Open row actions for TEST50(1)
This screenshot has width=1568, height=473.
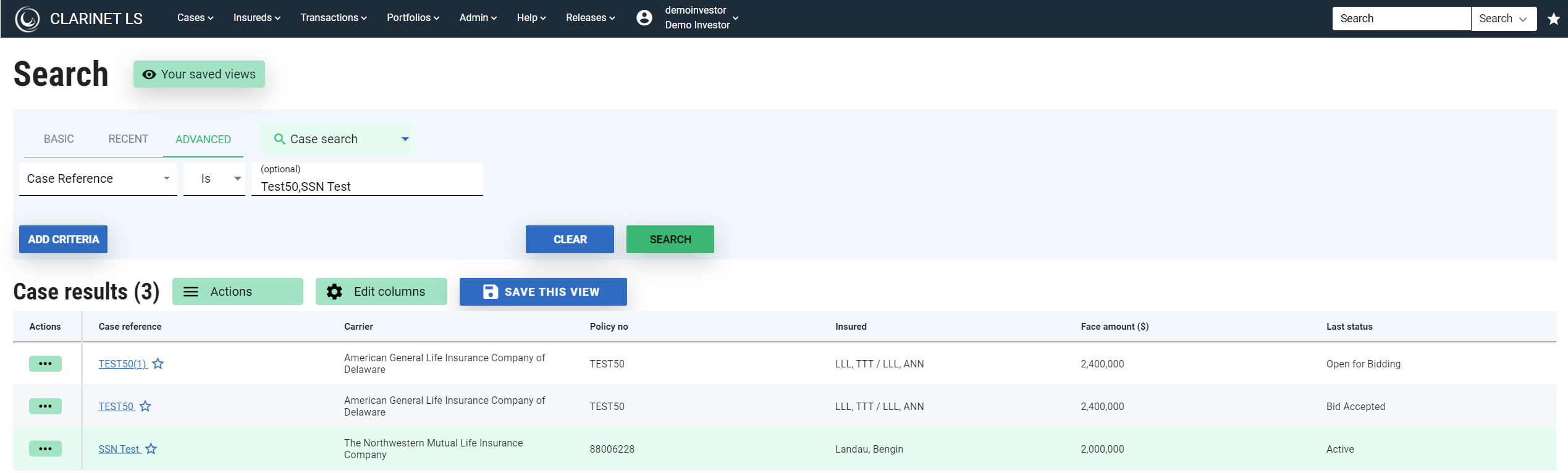45,364
